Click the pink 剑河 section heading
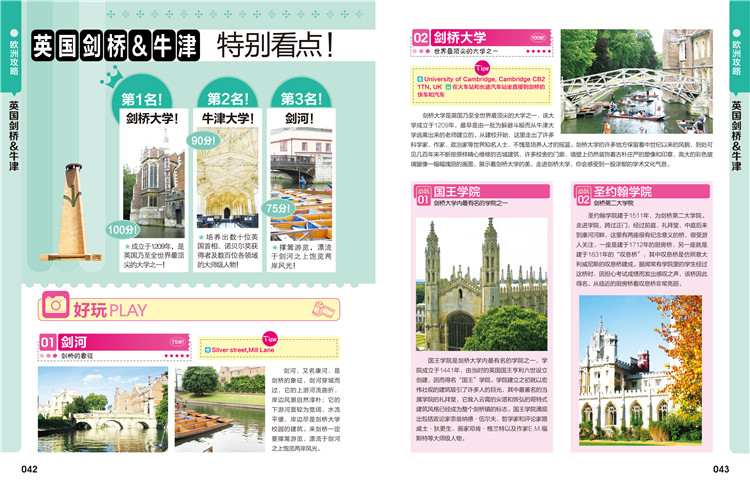This screenshot has width=750, height=485. 74,342
